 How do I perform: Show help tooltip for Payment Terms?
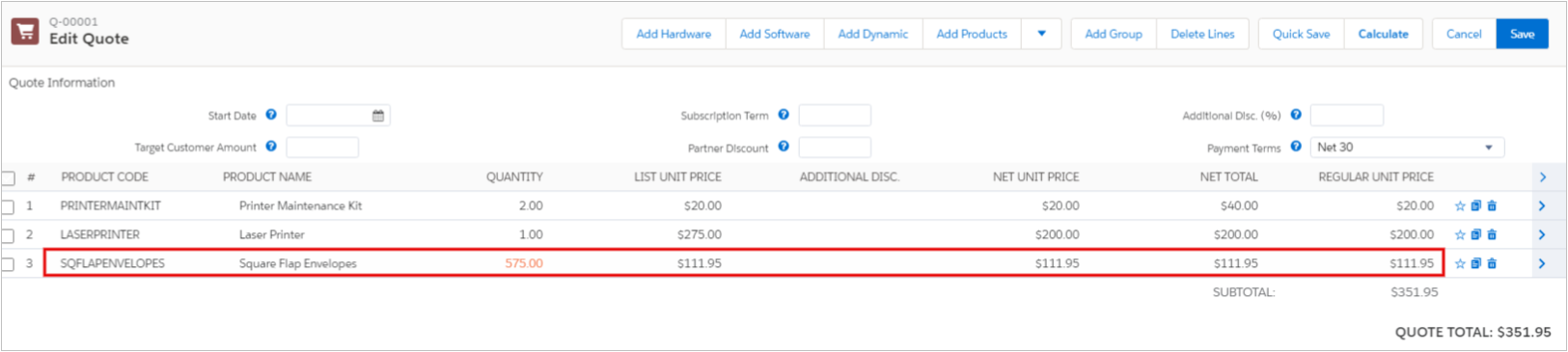click(1296, 147)
